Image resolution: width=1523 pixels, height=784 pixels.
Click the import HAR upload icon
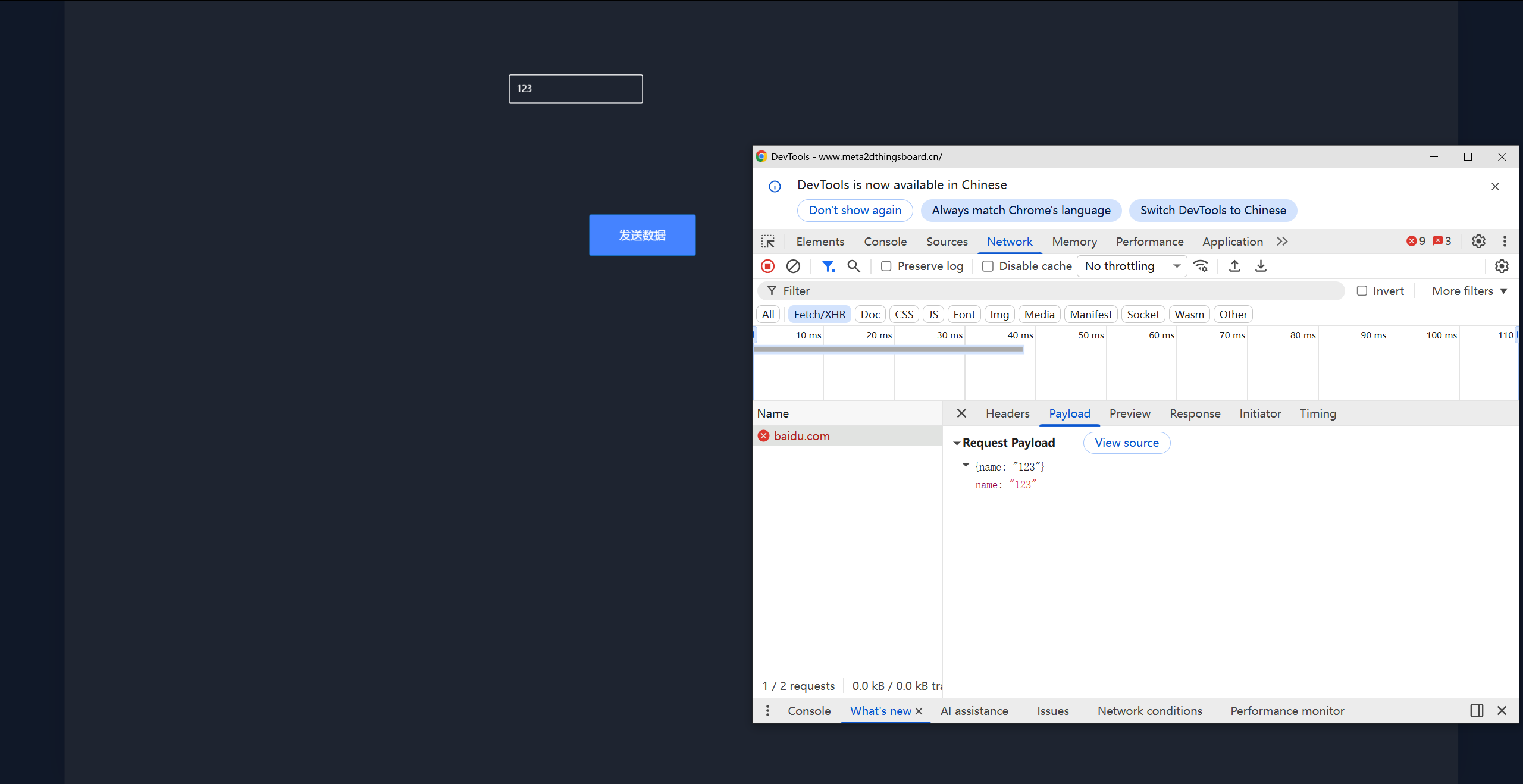pyautogui.click(x=1234, y=266)
